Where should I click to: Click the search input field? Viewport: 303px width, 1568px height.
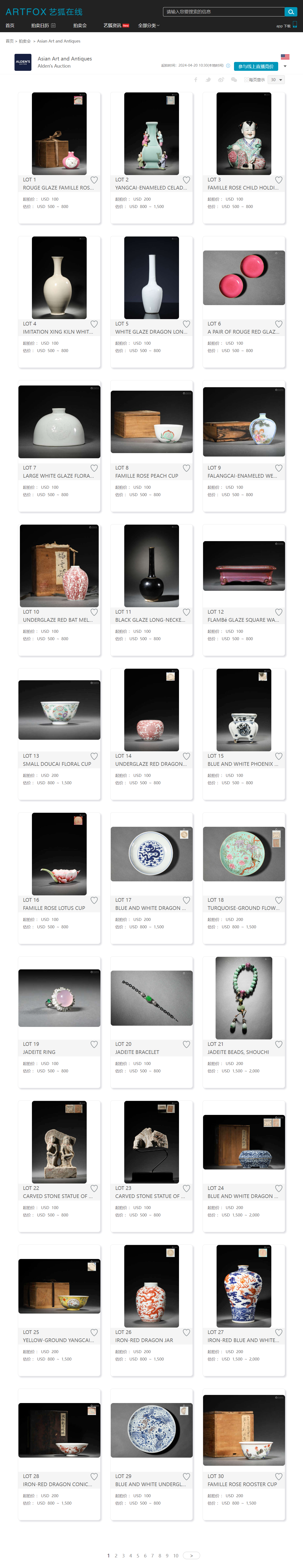point(223,12)
